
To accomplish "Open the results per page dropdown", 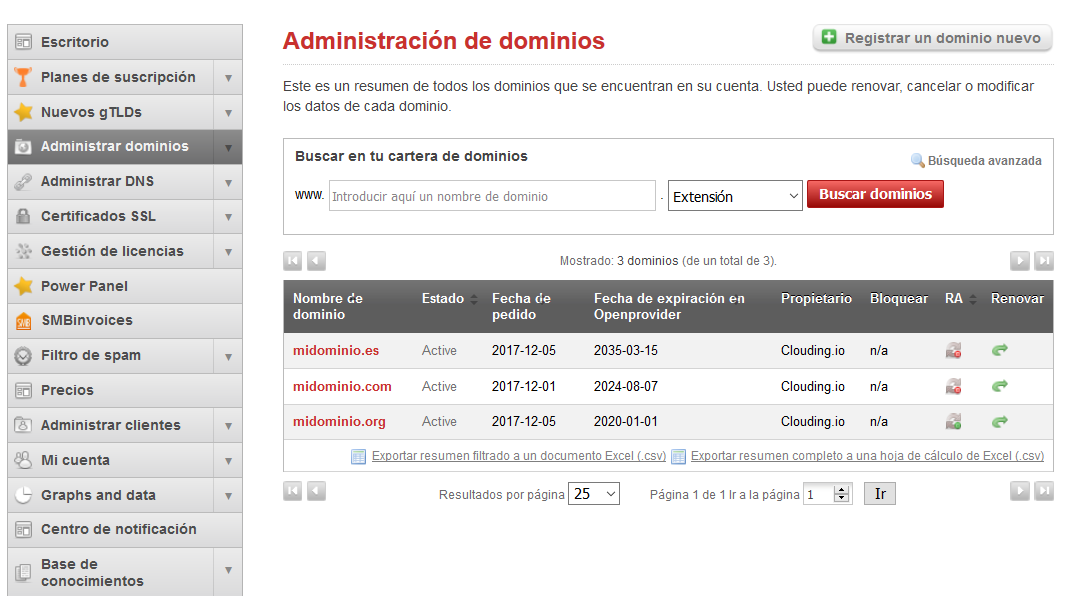I will point(594,494).
